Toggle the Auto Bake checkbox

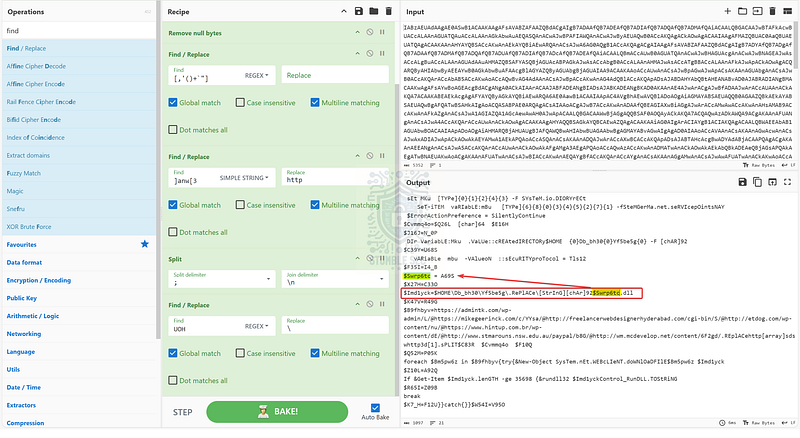coord(376,408)
